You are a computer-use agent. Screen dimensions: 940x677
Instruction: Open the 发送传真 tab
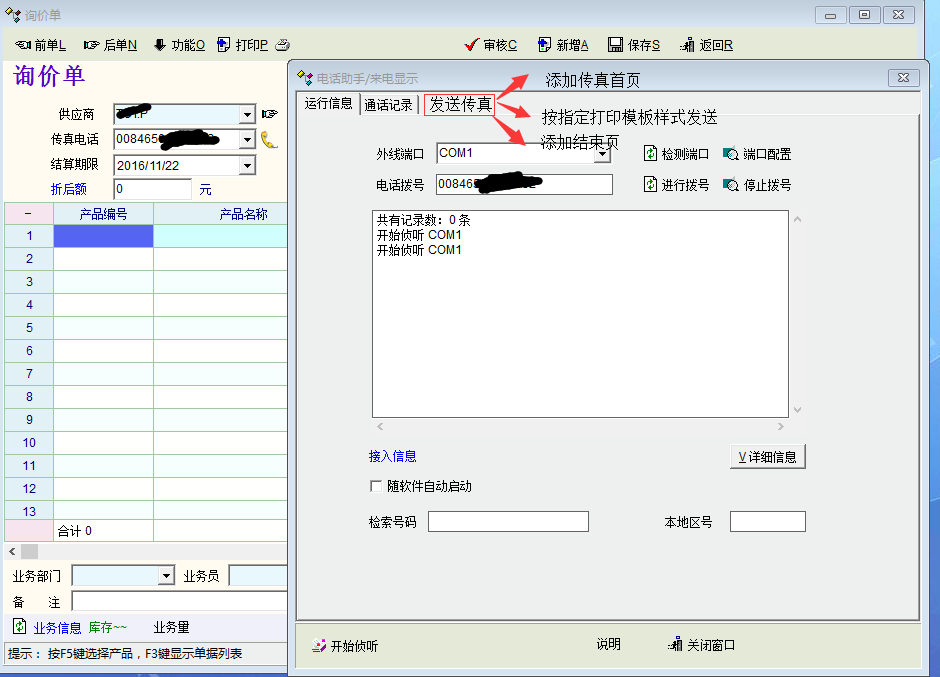tap(460, 104)
